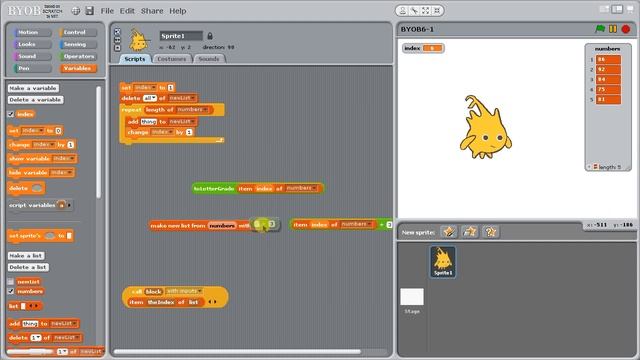Click the red stop all button
The width and height of the screenshot is (640, 360).
626,29
